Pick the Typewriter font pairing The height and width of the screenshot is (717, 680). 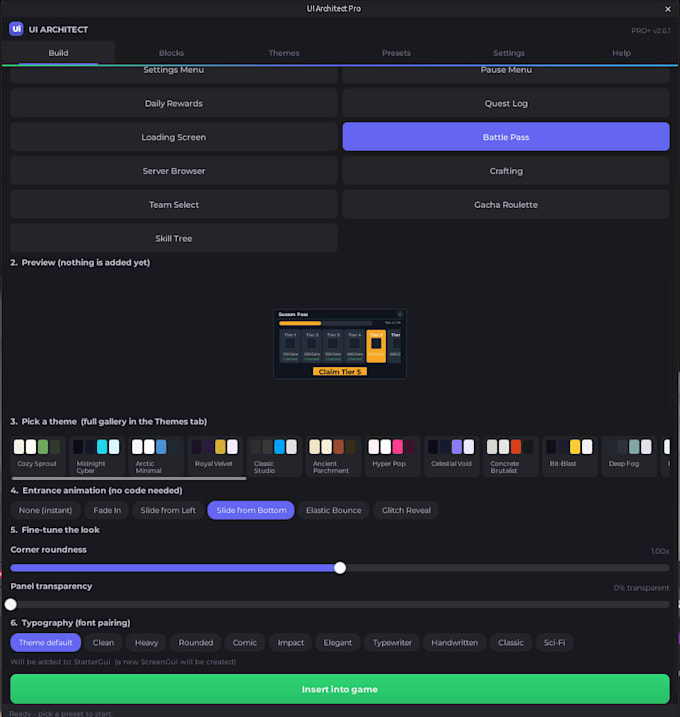(392, 642)
